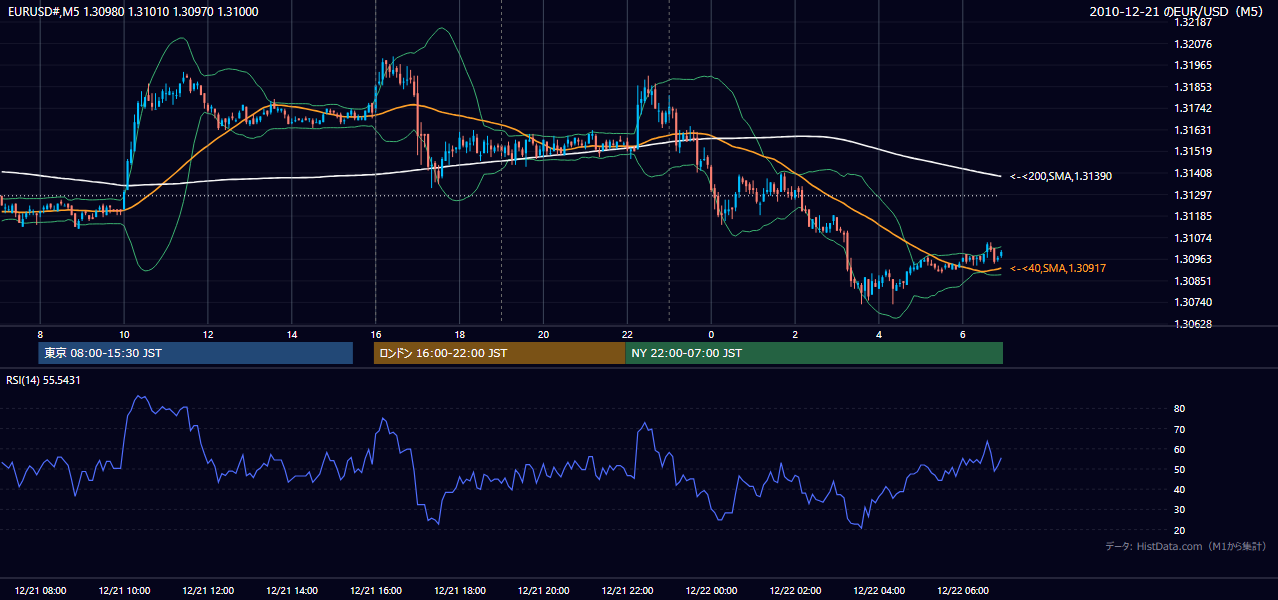Click the date label 12/21 20:00
This screenshot has width=1278, height=600.
tap(545, 590)
